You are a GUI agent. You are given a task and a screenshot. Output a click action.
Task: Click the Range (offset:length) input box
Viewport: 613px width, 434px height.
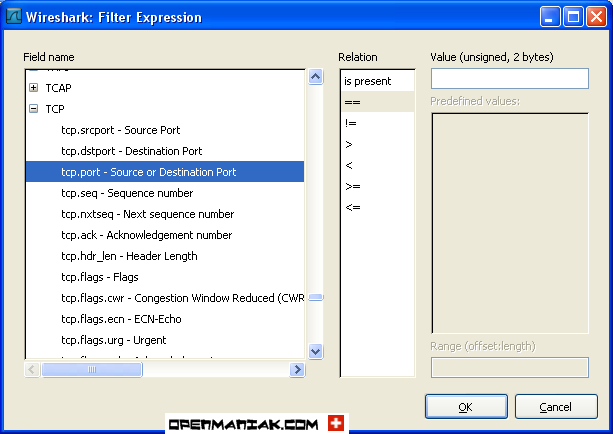(x=510, y=368)
